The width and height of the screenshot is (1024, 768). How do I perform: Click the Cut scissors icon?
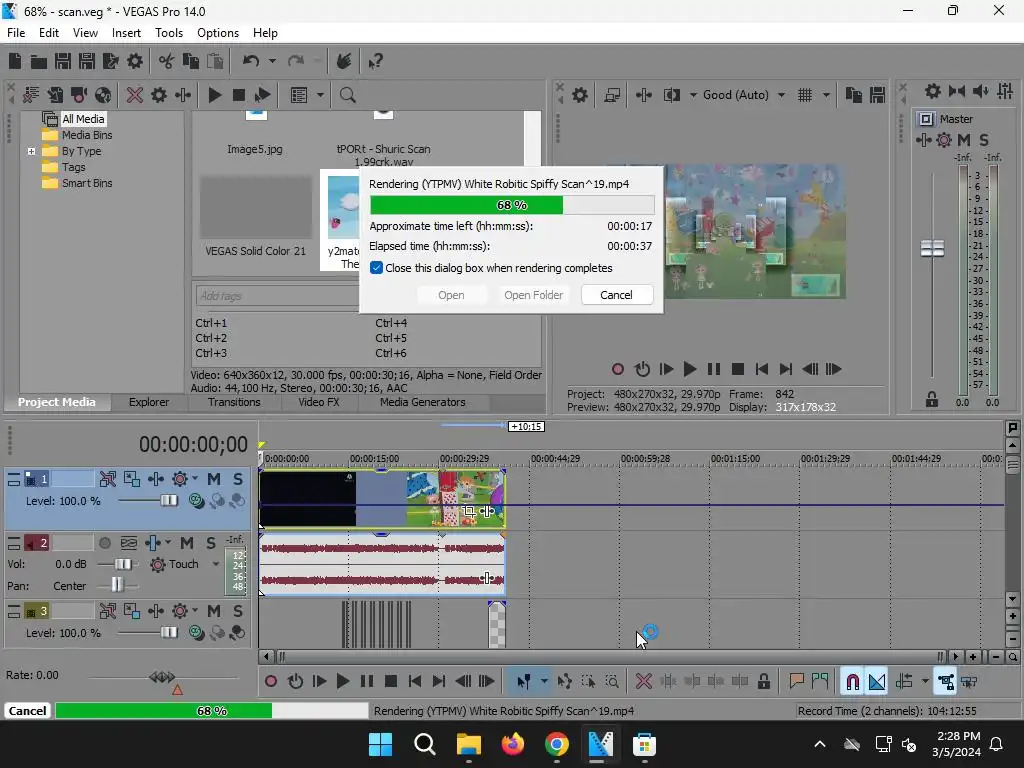pyautogui.click(x=167, y=61)
